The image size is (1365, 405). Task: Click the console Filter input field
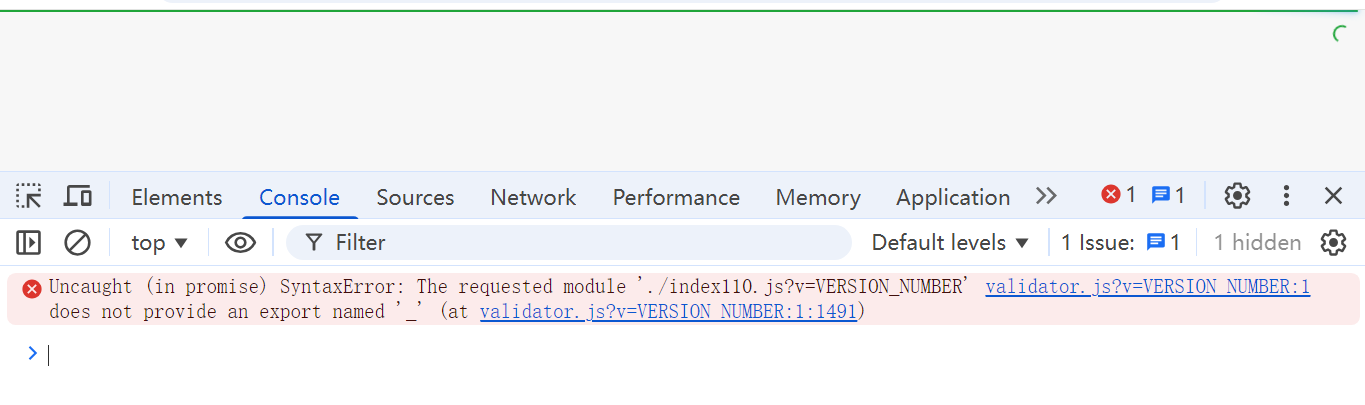580,242
